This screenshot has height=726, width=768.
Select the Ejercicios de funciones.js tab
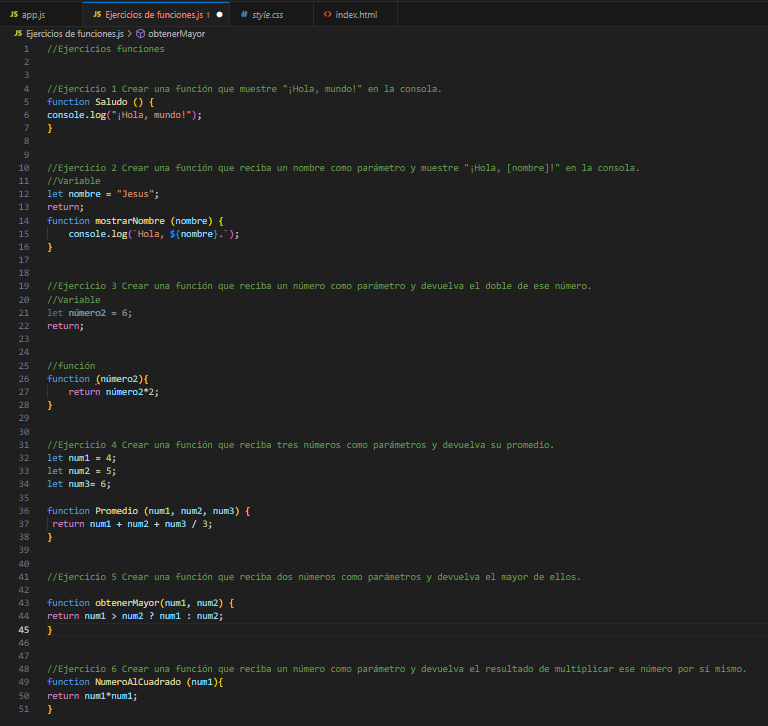(156, 15)
